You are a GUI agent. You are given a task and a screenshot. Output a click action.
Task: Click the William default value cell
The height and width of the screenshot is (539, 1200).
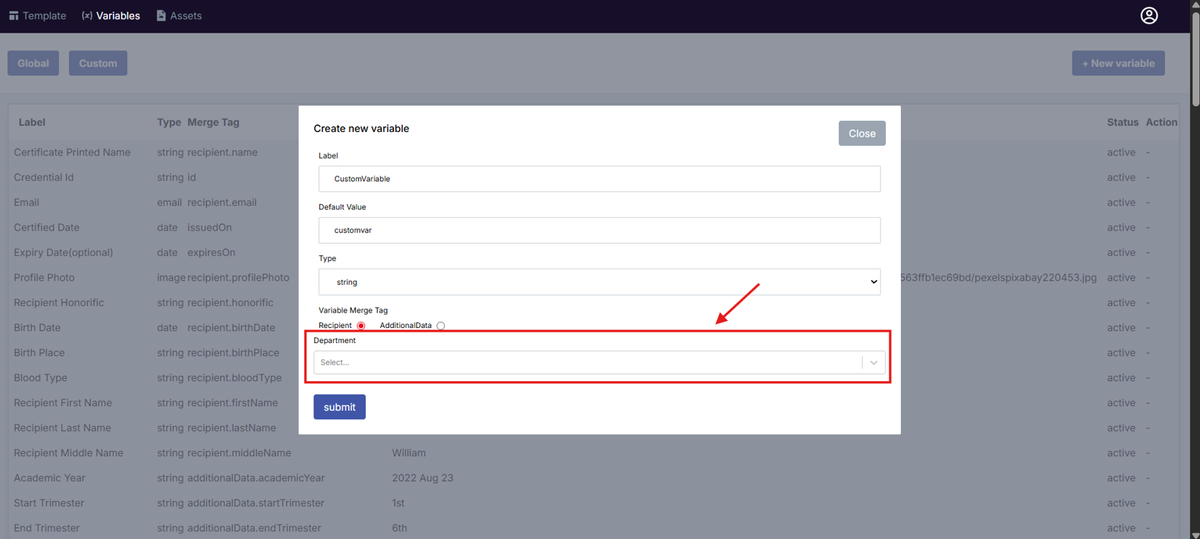409,453
